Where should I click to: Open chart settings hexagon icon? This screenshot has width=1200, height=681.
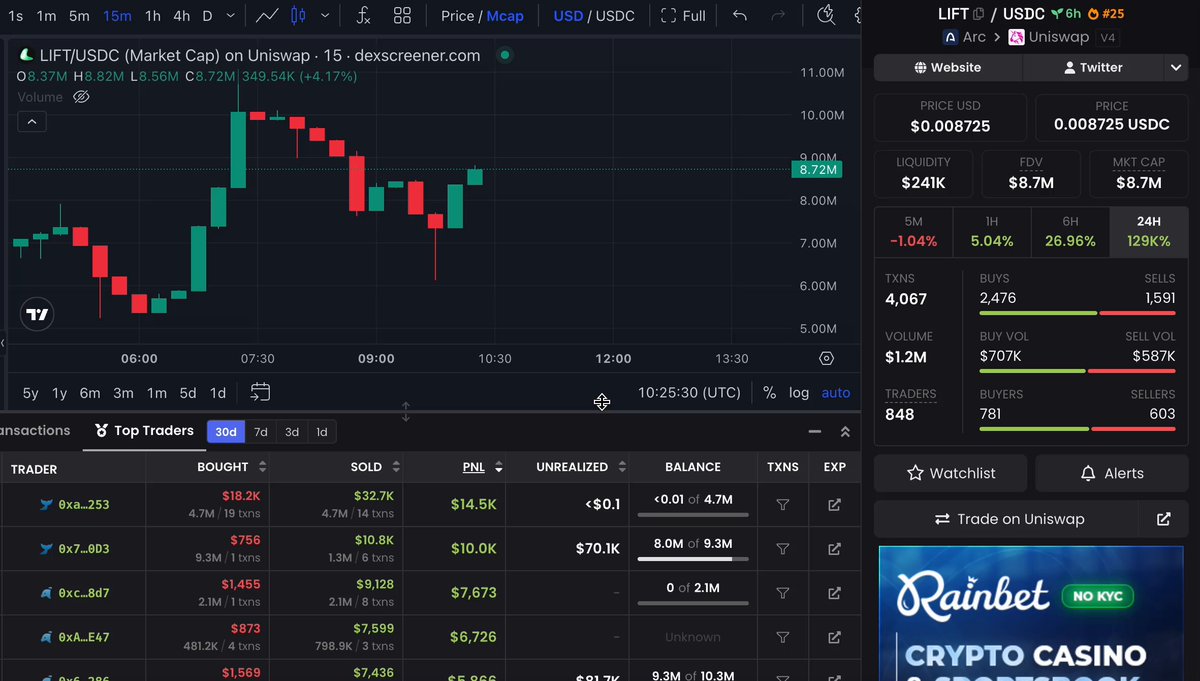click(x=826, y=358)
